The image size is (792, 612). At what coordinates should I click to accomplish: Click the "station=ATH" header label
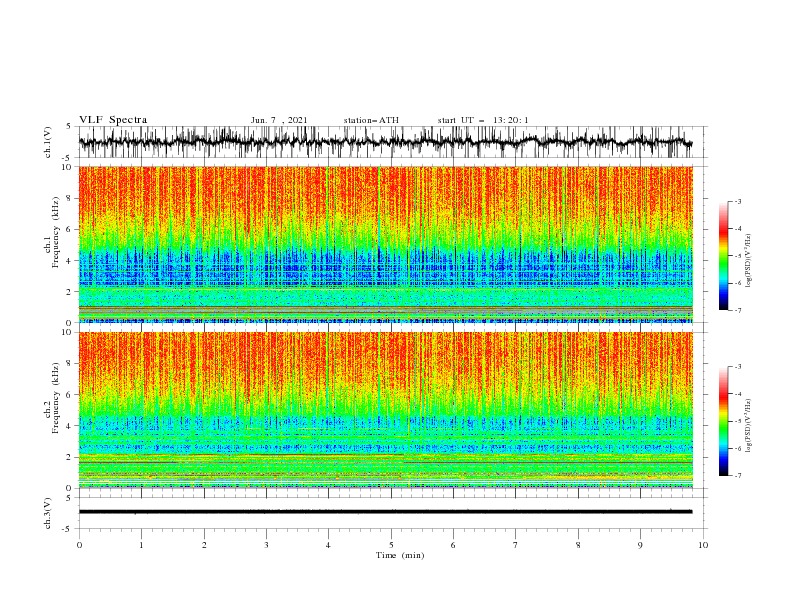click(x=371, y=120)
